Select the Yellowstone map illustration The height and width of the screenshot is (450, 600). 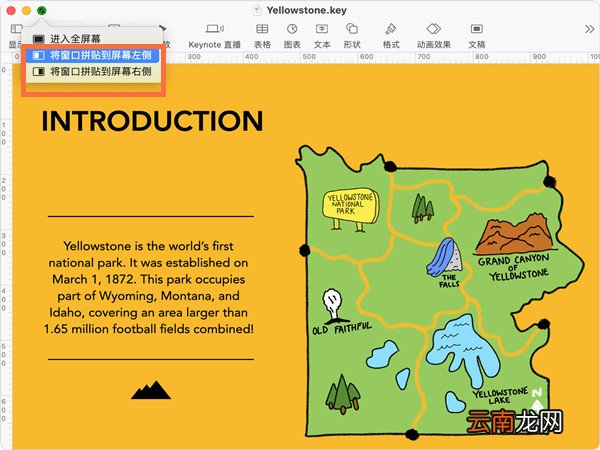pos(439,292)
